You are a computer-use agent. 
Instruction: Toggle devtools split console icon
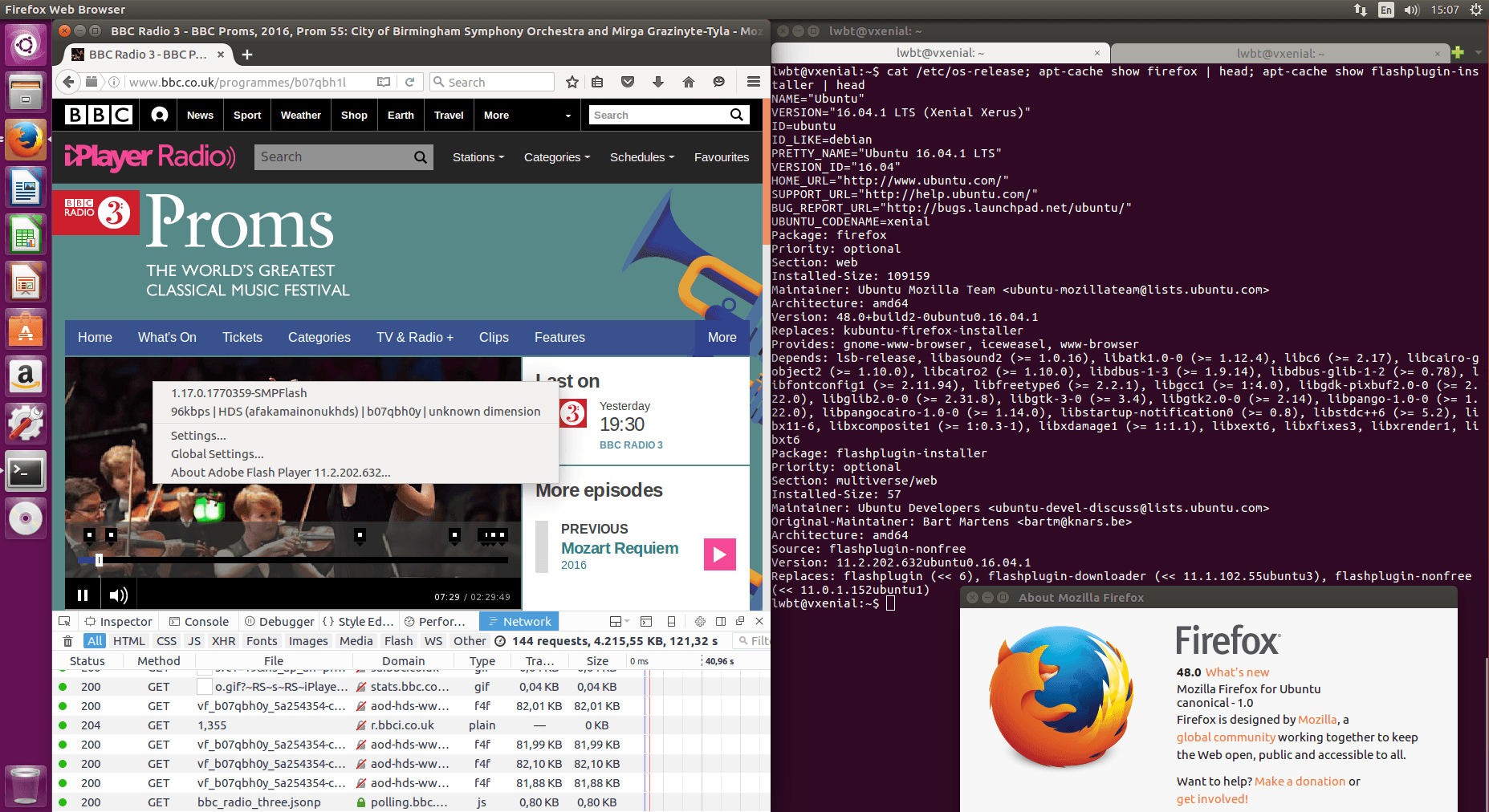tap(646, 621)
